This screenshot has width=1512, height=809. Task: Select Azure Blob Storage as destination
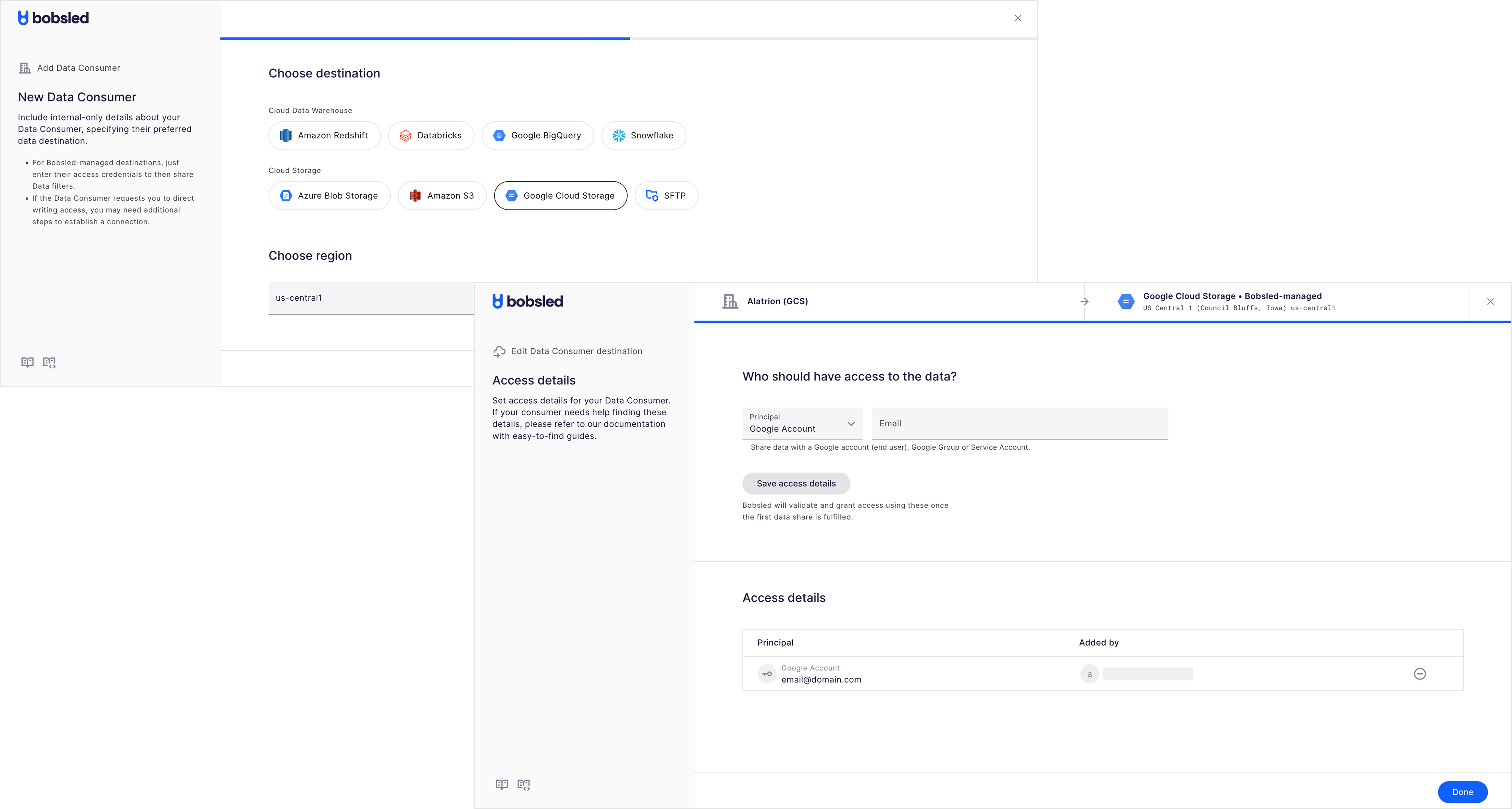(329, 195)
